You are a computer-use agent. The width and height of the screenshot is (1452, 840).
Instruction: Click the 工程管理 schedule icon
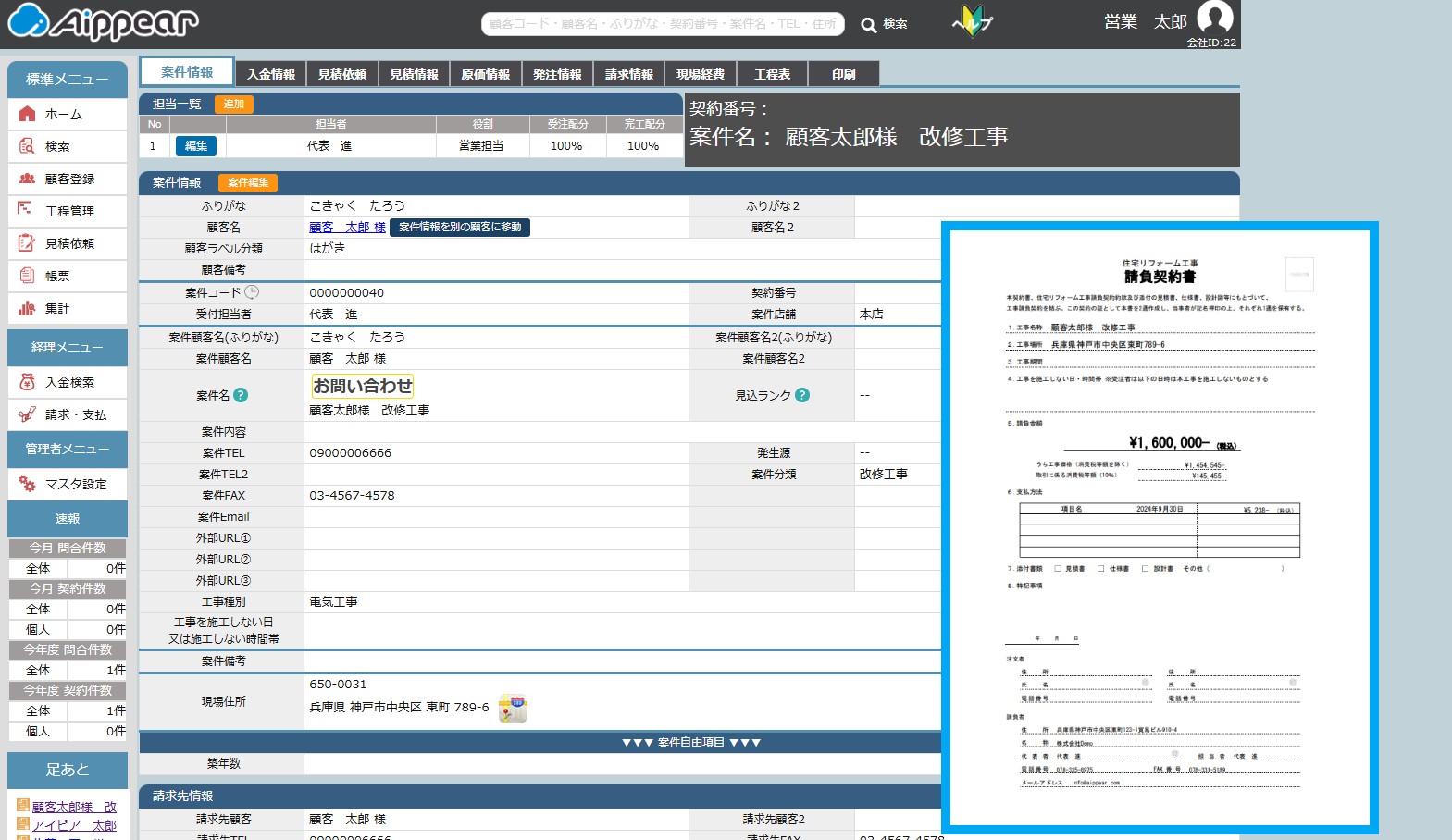point(26,210)
